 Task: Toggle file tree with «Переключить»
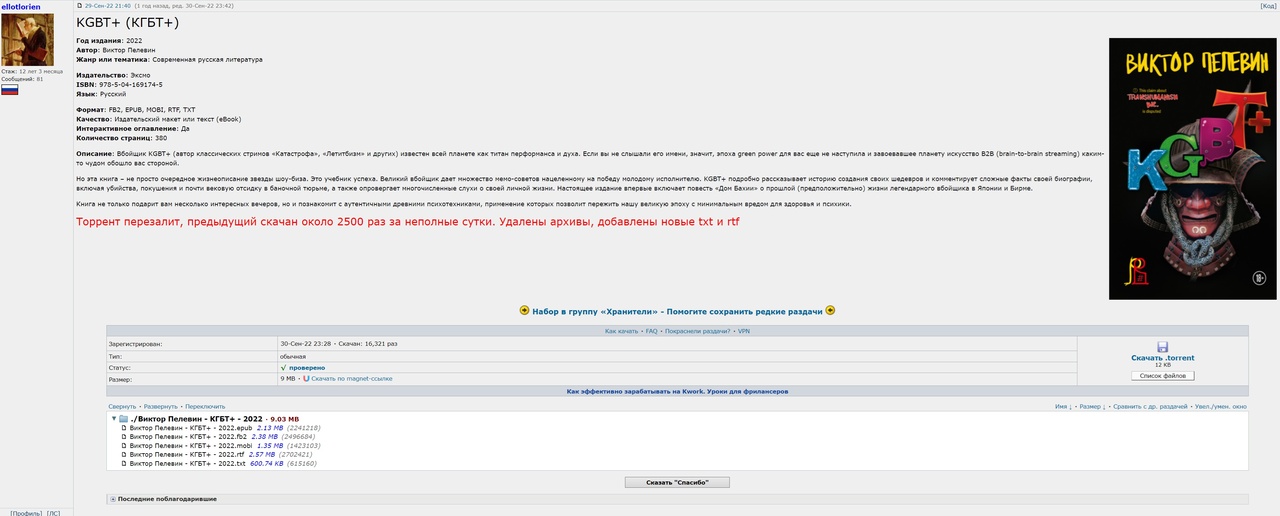[205, 407]
